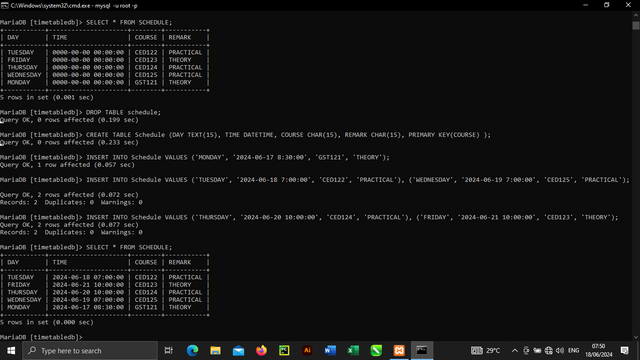This screenshot has height=360, width=640.
Task: Open PyCharm from the taskbar
Action: pyautogui.click(x=284, y=351)
